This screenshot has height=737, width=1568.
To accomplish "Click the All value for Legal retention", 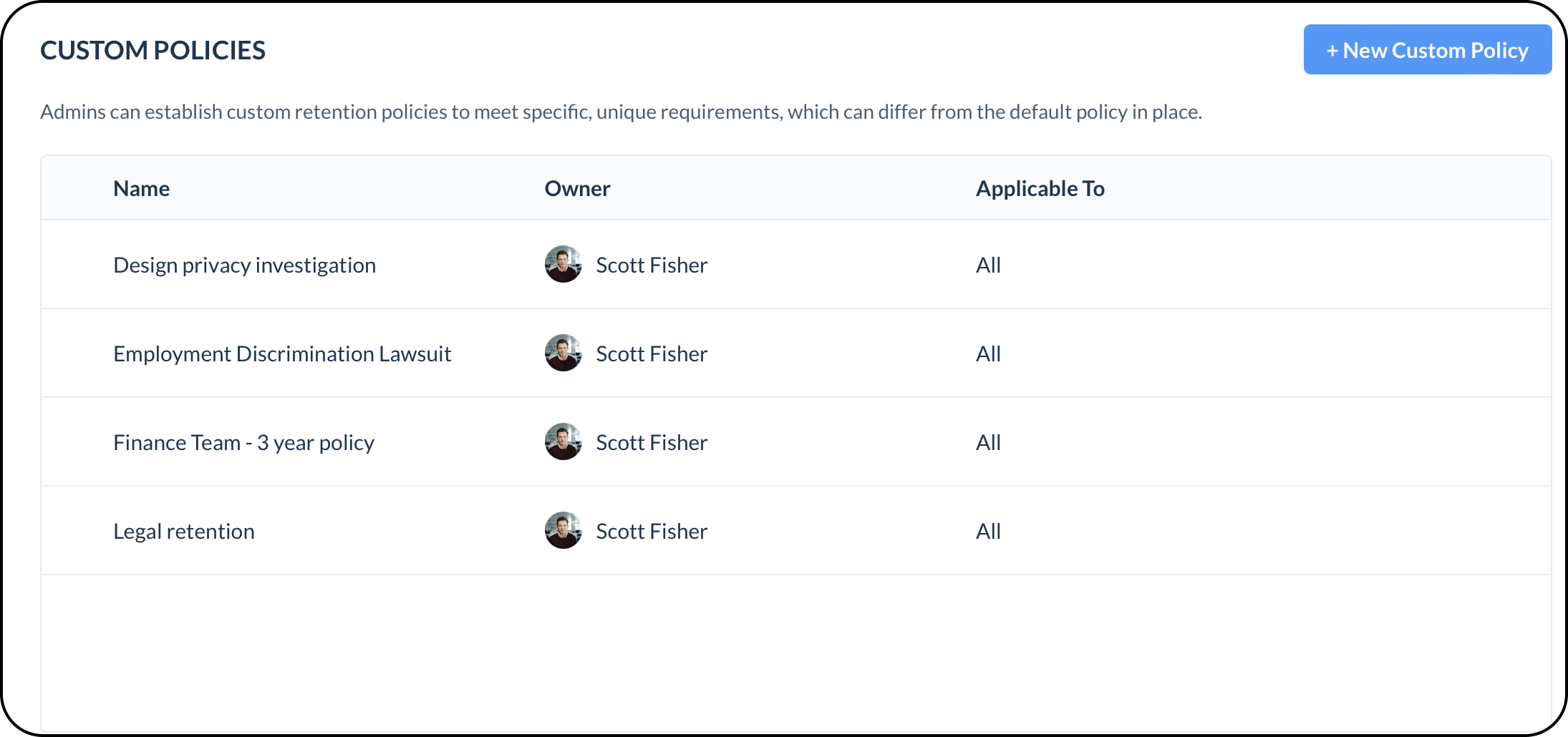I will click(x=989, y=532).
